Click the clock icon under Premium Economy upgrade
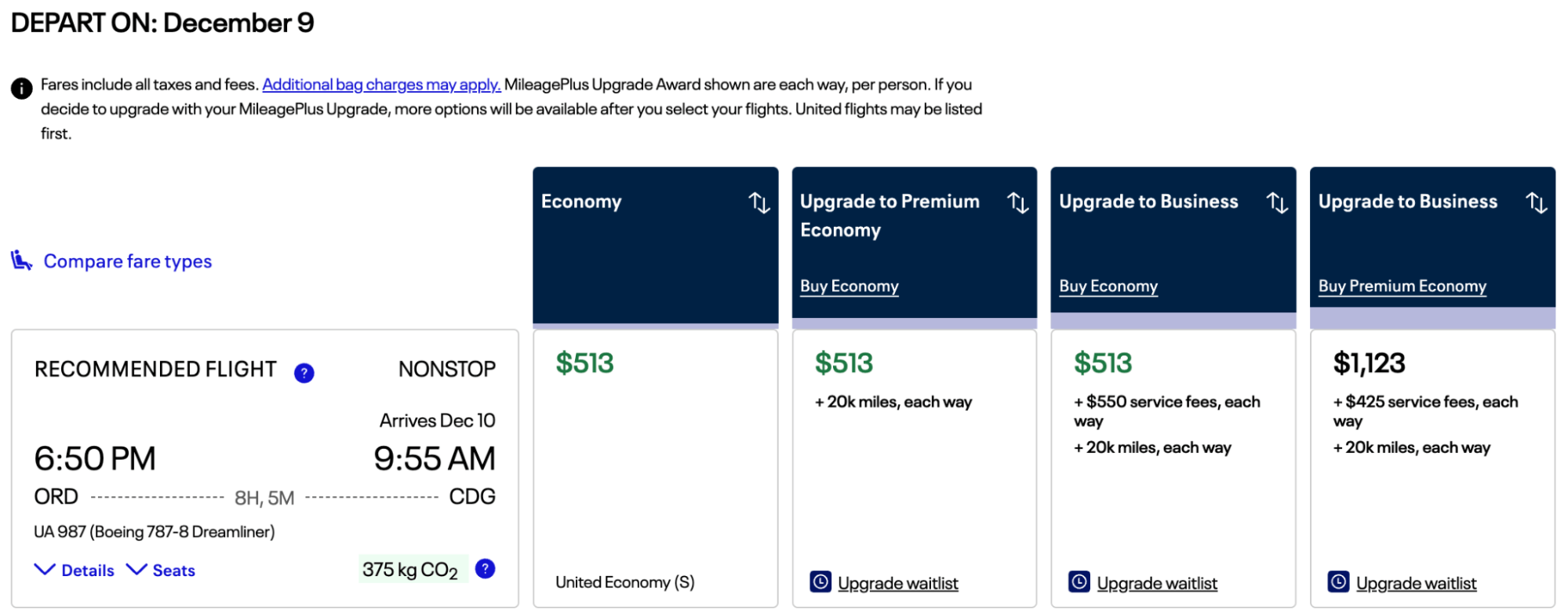 coord(820,582)
